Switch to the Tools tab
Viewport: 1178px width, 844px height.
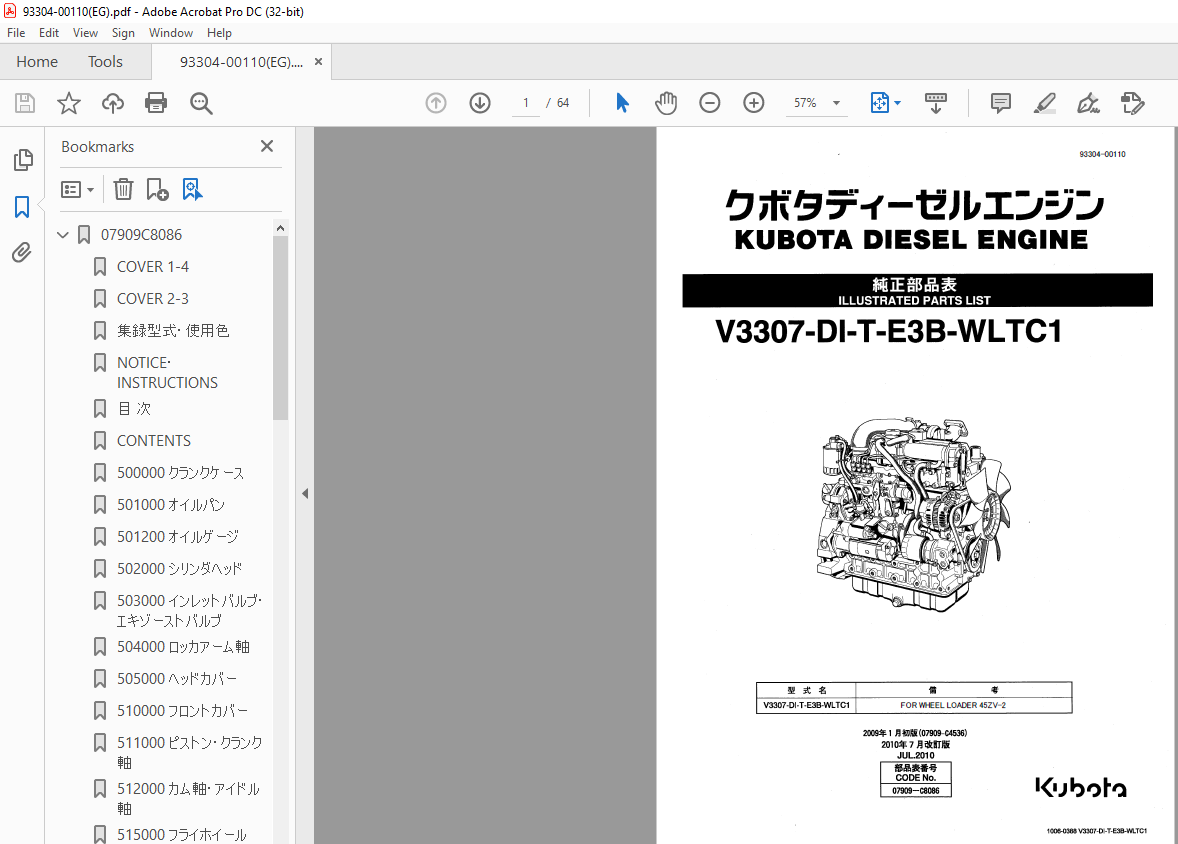(105, 62)
